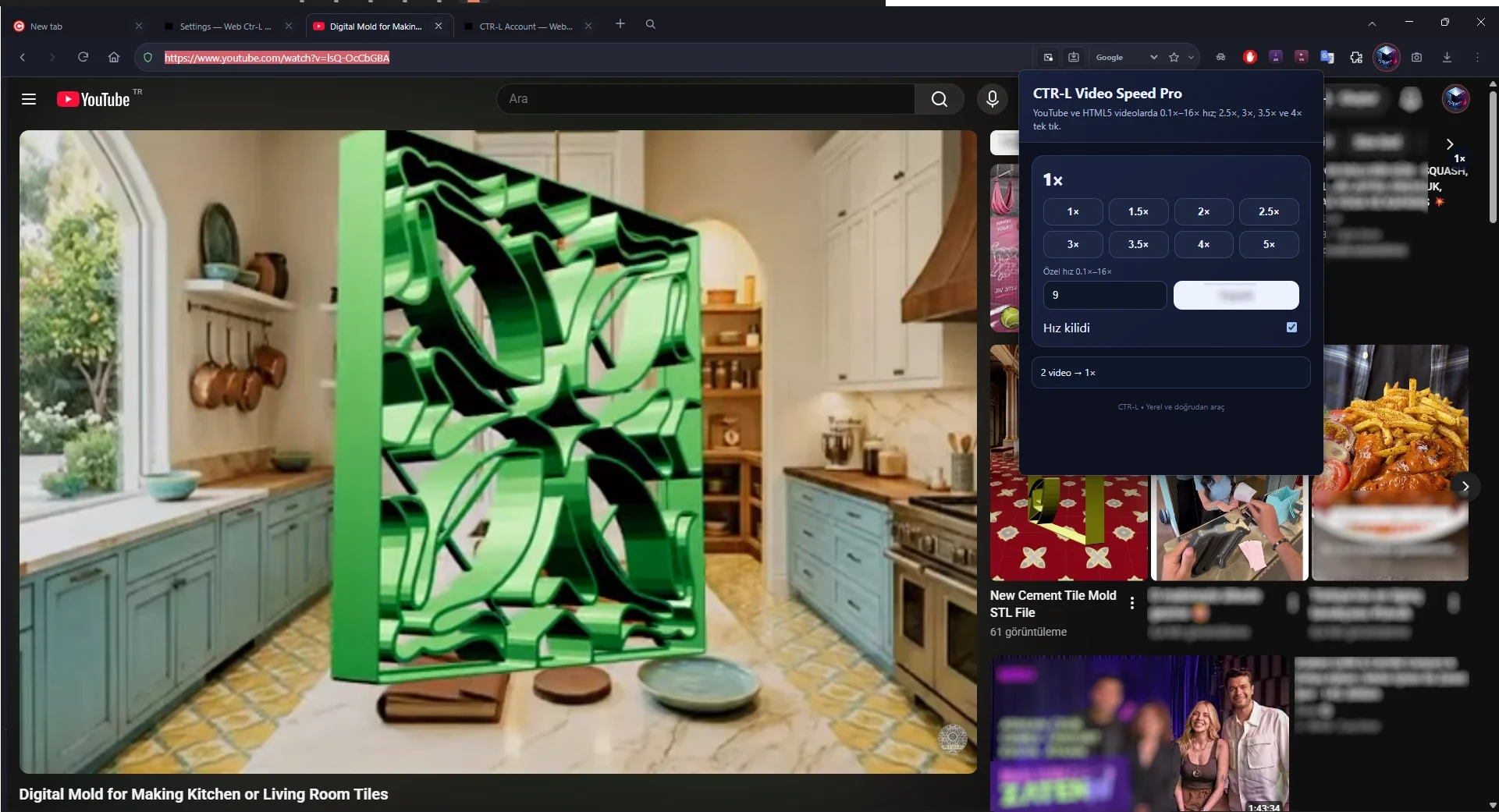Image resolution: width=1499 pixels, height=812 pixels.
Task: Open a new tab with plus button
Action: [x=620, y=24]
